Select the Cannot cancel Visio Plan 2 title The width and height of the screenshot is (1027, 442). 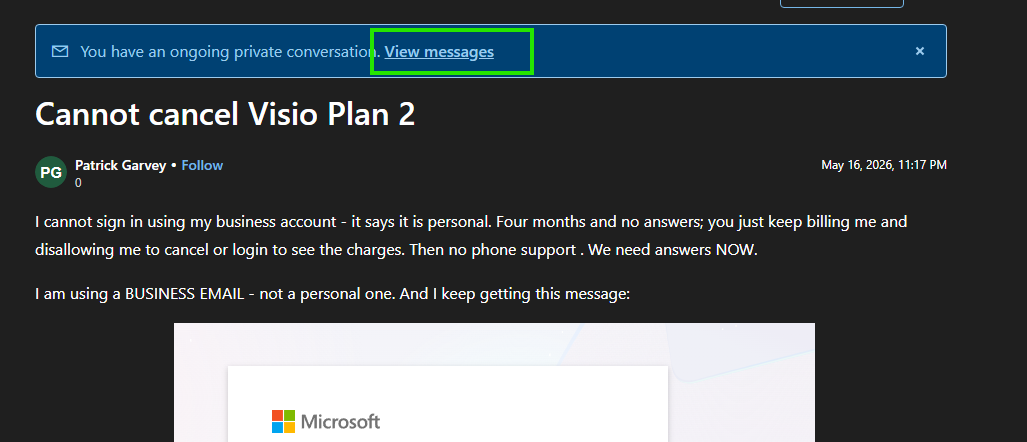coord(225,115)
